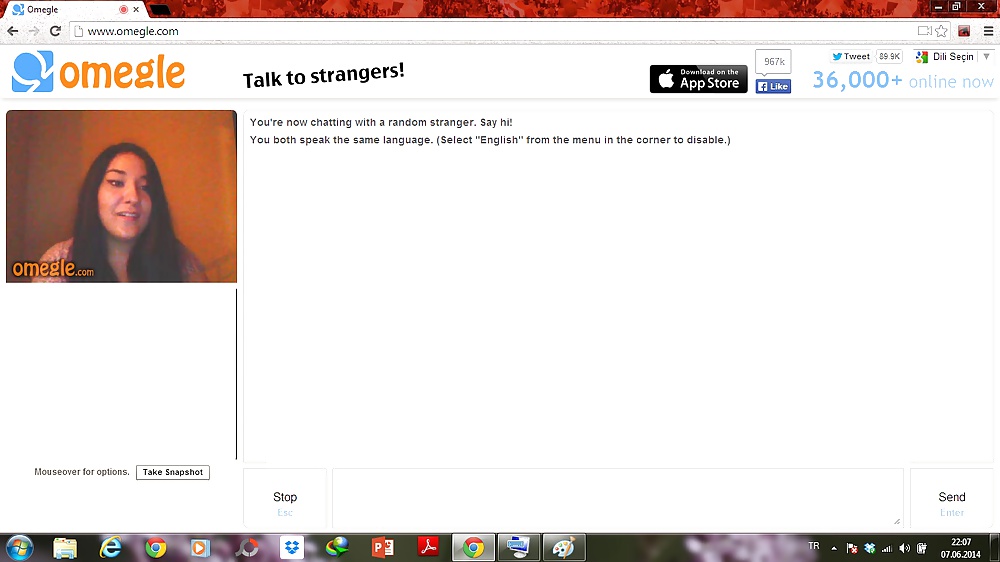Launch Internet Explorer from the taskbar
Image resolution: width=1000 pixels, height=562 pixels.
point(110,548)
